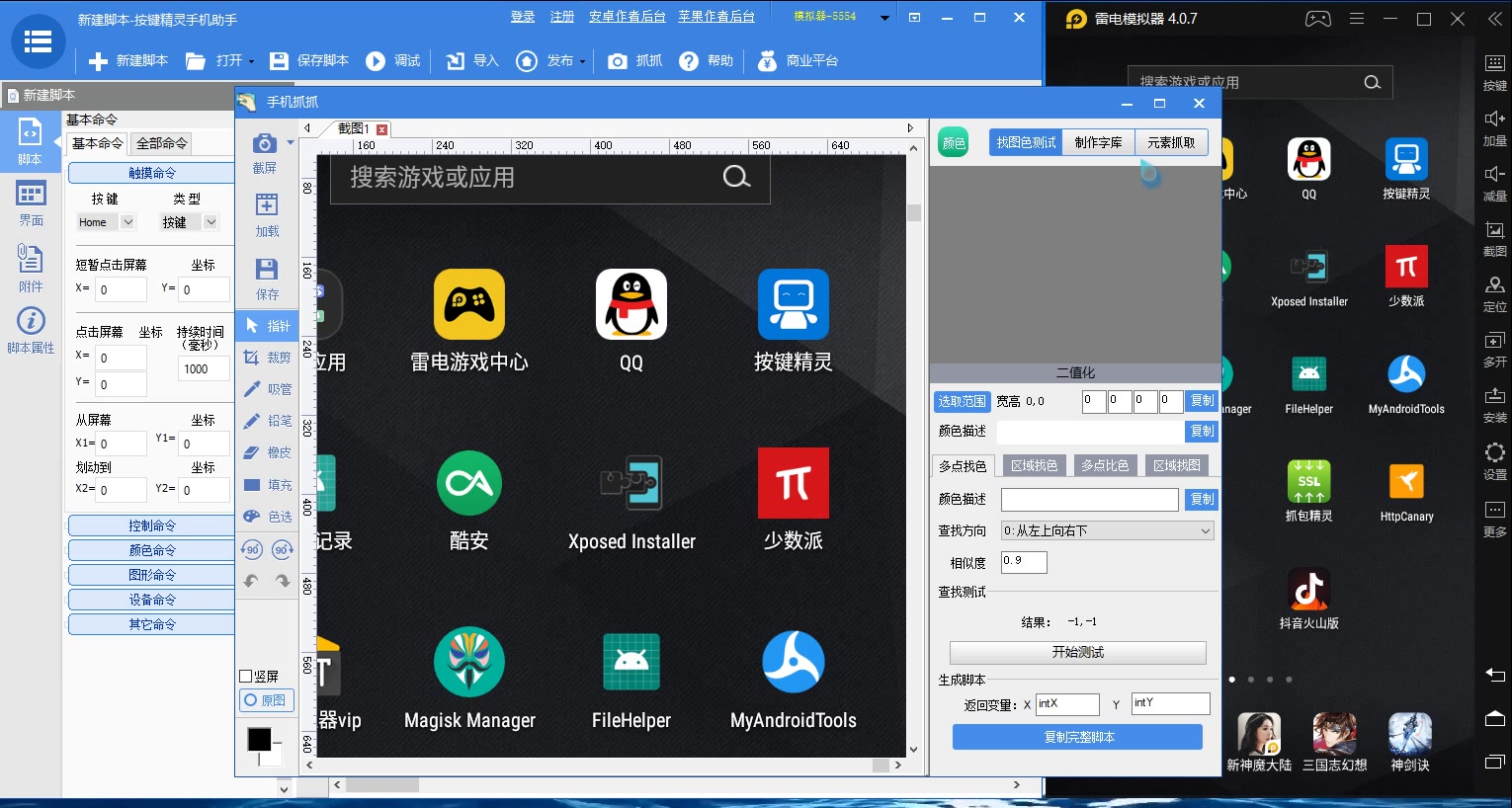Open the 登录 login link
1512x808 pixels.
pyautogui.click(x=523, y=17)
